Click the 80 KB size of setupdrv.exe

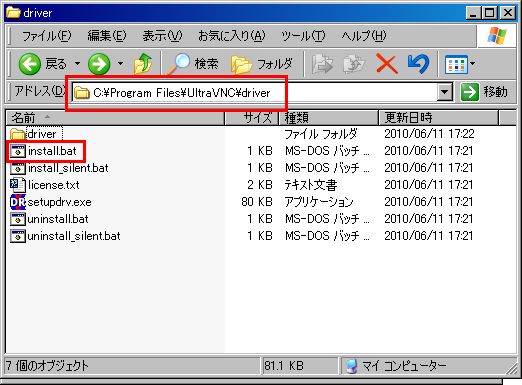[x=257, y=202]
